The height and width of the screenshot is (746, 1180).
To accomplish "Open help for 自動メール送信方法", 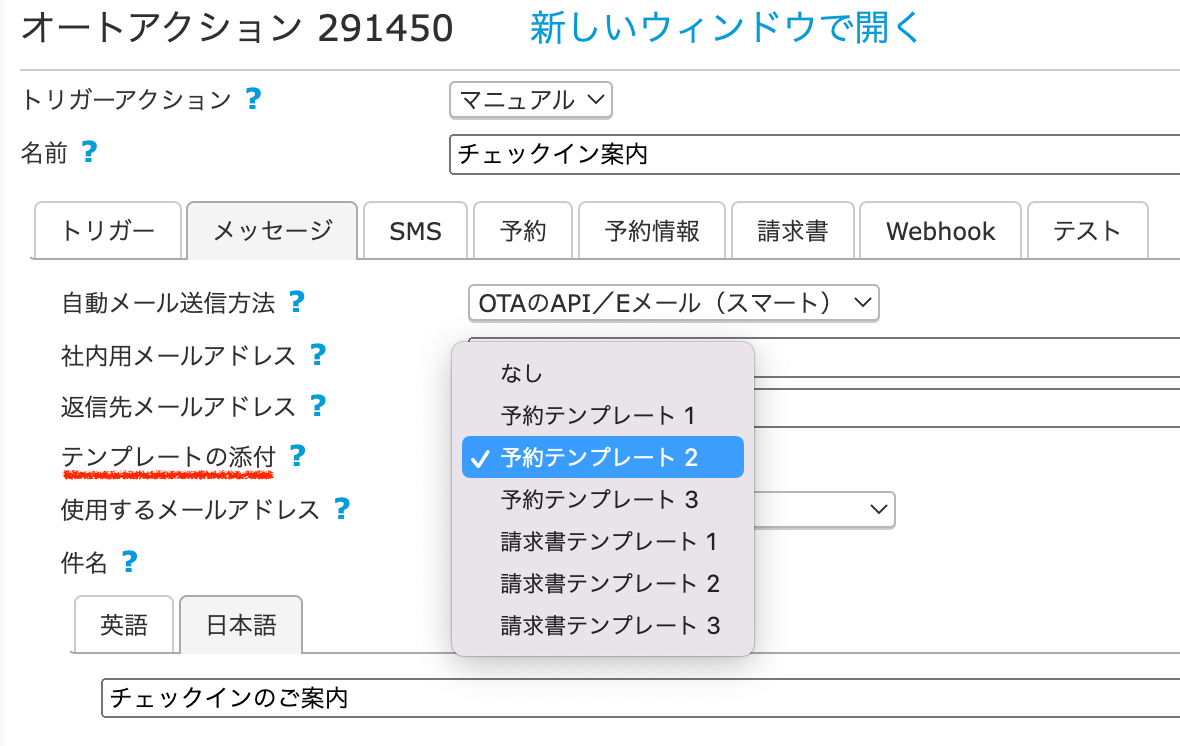I will [296, 301].
